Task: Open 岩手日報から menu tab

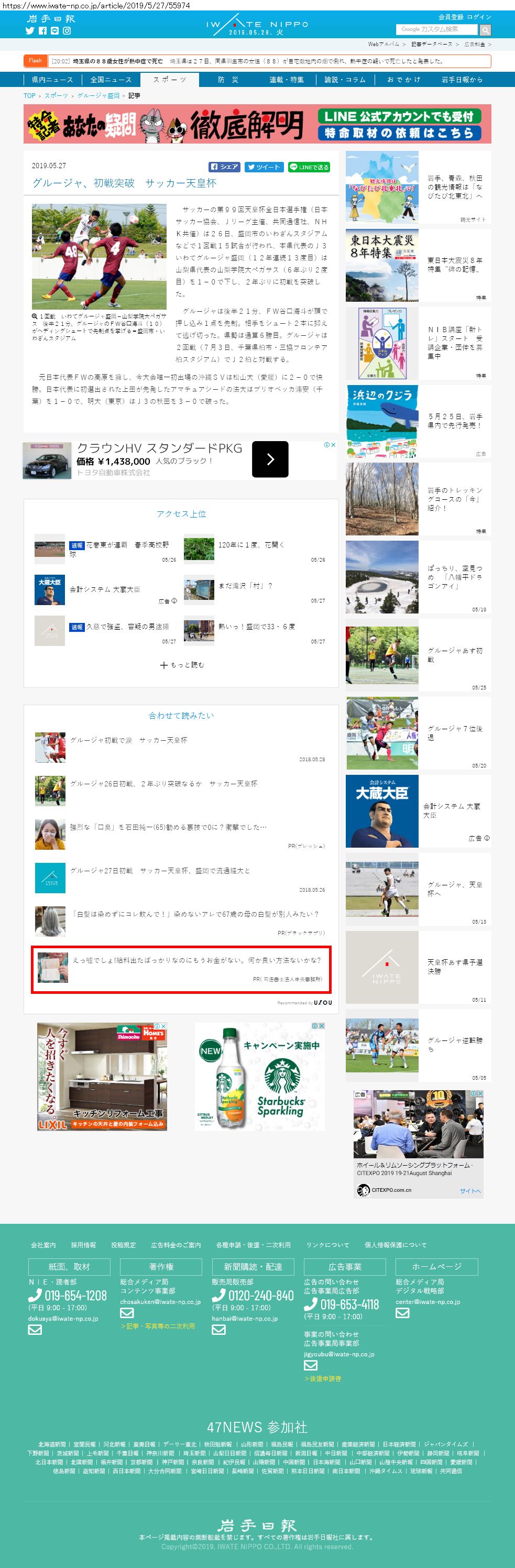Action: click(x=462, y=80)
